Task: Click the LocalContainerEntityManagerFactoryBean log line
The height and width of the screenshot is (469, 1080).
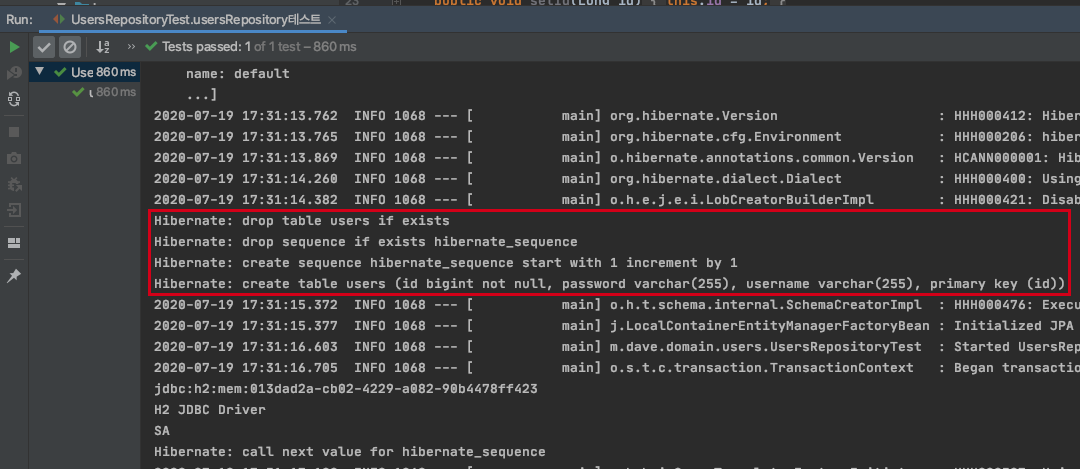Action: coord(616,326)
